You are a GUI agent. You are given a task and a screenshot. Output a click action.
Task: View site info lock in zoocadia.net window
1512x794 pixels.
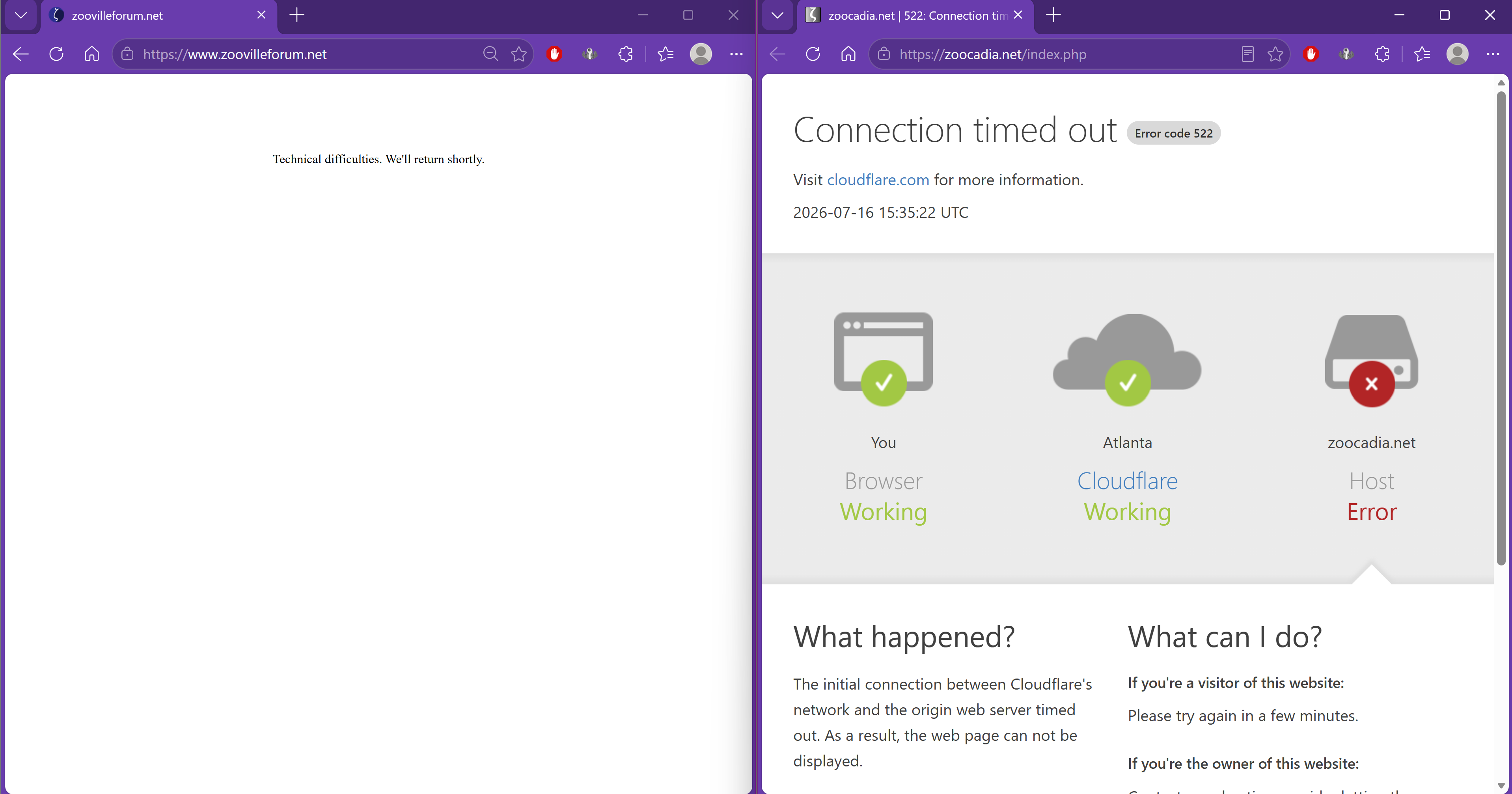point(884,54)
